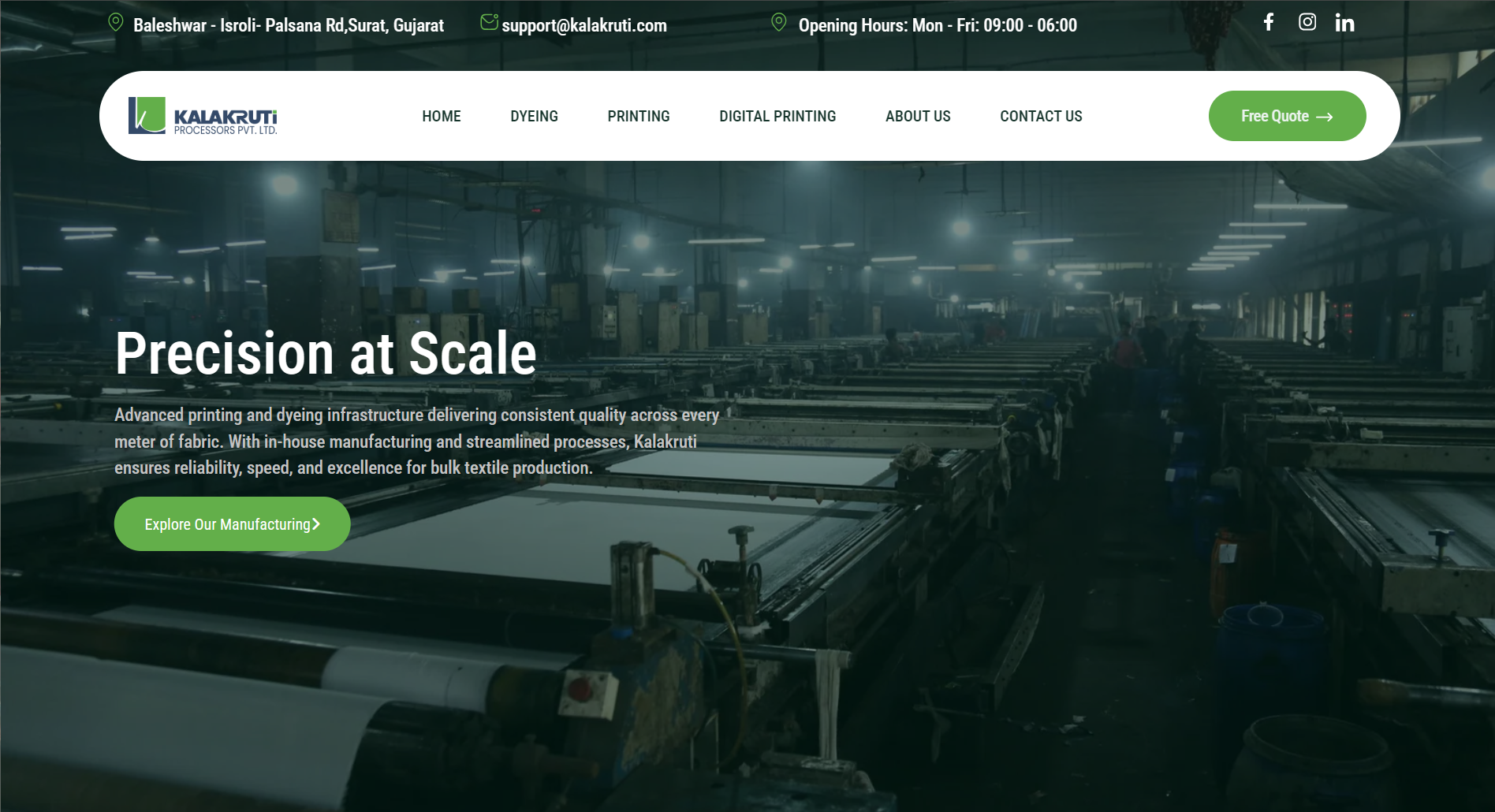This screenshot has height=812, width=1495.
Task: Go to the HOME menu item
Action: [441, 117]
